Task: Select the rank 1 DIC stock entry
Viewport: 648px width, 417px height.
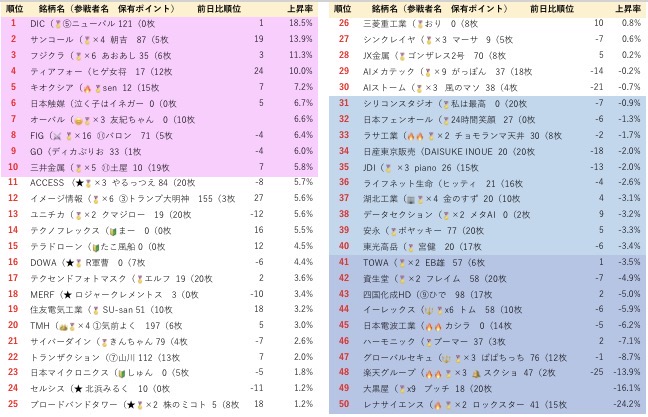Action: point(160,24)
